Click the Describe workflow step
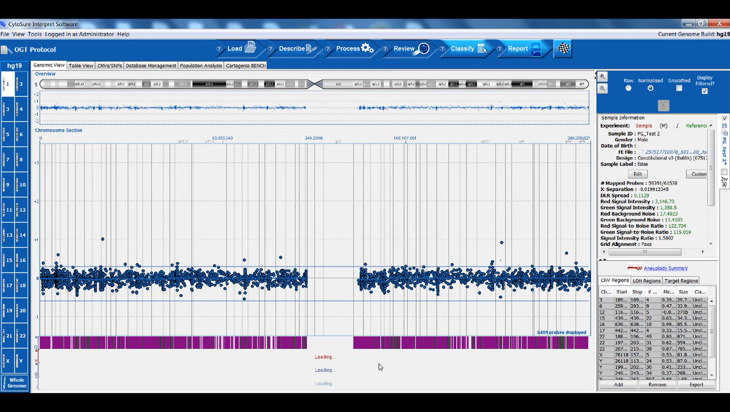This screenshot has height=412, width=730. click(298, 48)
